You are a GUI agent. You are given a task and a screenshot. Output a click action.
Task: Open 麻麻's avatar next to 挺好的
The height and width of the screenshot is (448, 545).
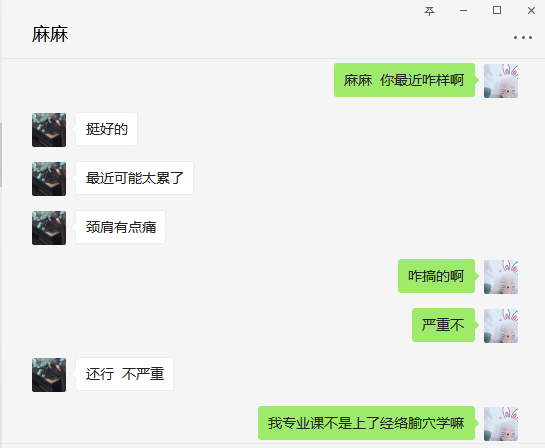pos(49,130)
